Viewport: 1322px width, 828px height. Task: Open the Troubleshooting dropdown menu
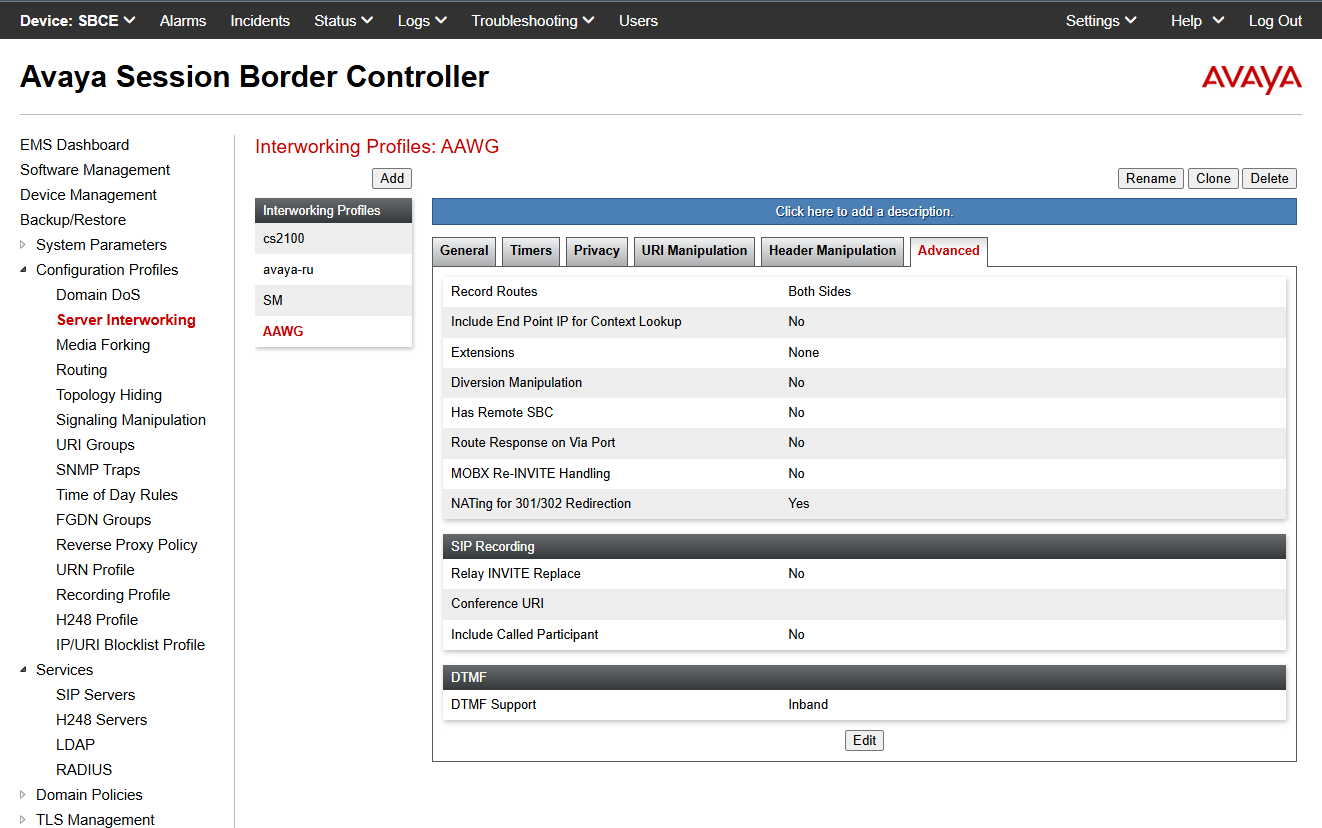click(532, 20)
